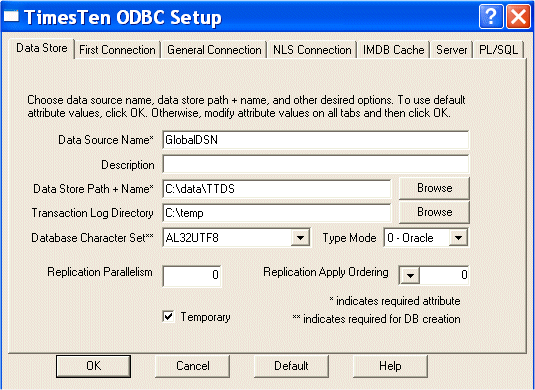Reset values with the Default button

pos(291,366)
